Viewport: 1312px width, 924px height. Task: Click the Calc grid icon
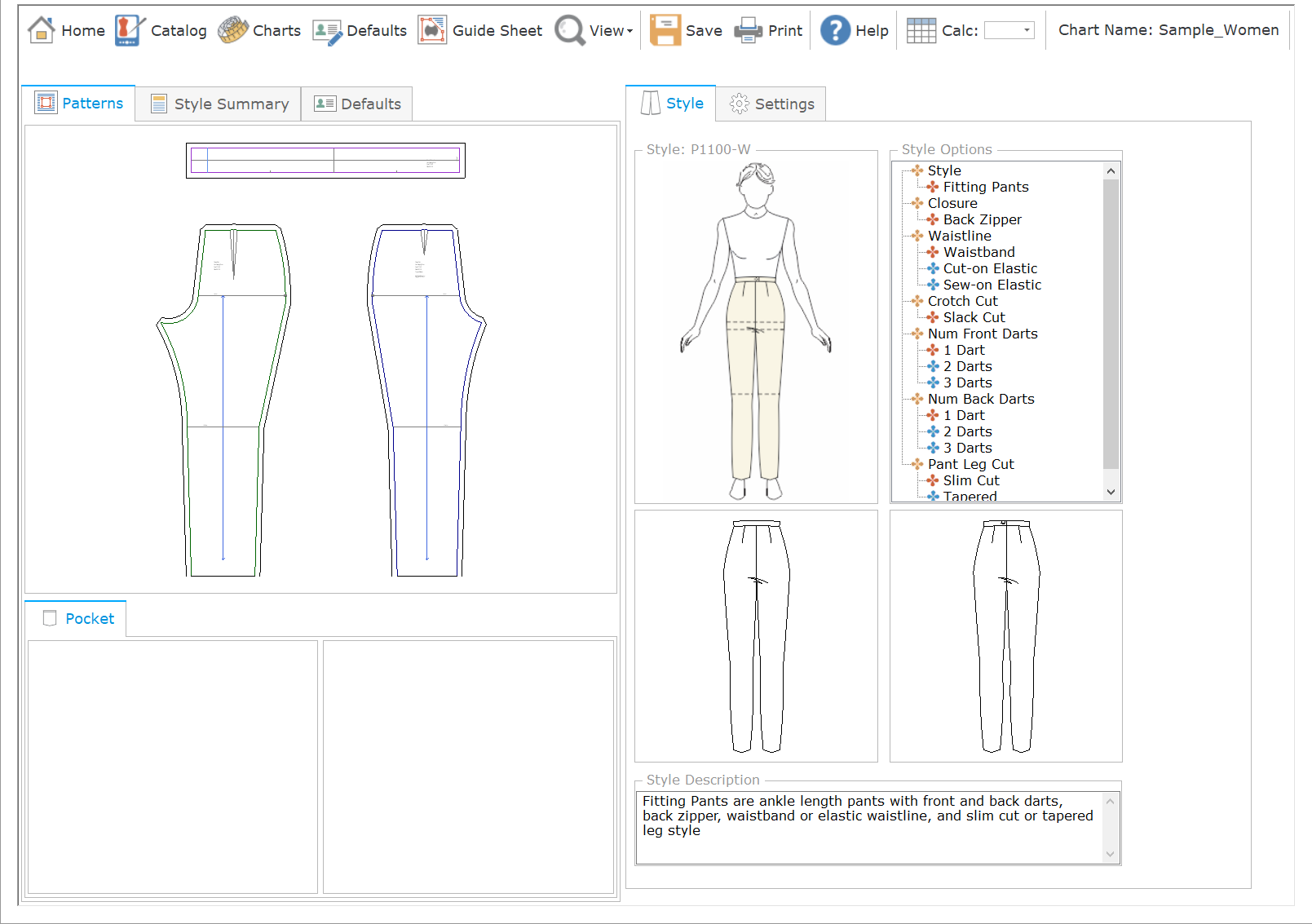tap(921, 30)
